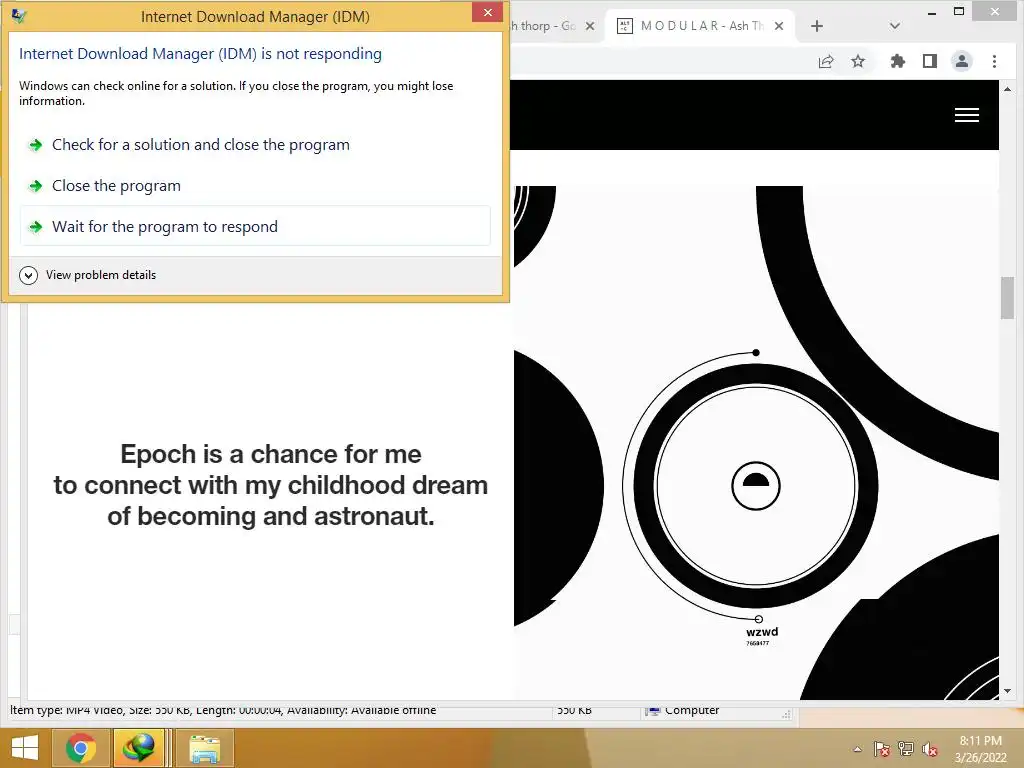Maximize the Chrome window
The image size is (1024, 768).
click(x=959, y=11)
